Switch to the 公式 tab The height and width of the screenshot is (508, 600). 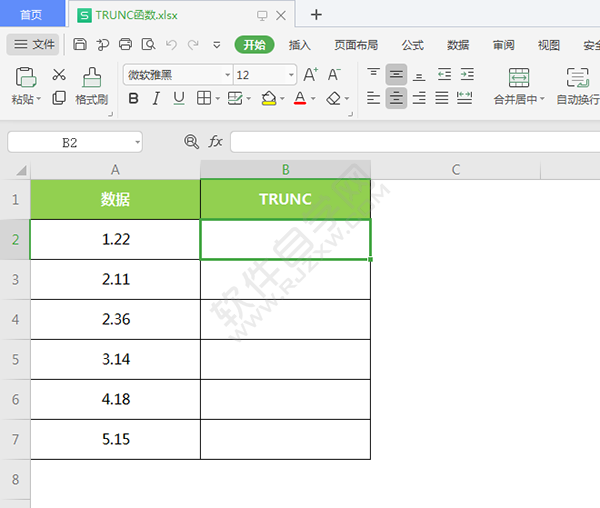[x=412, y=45]
